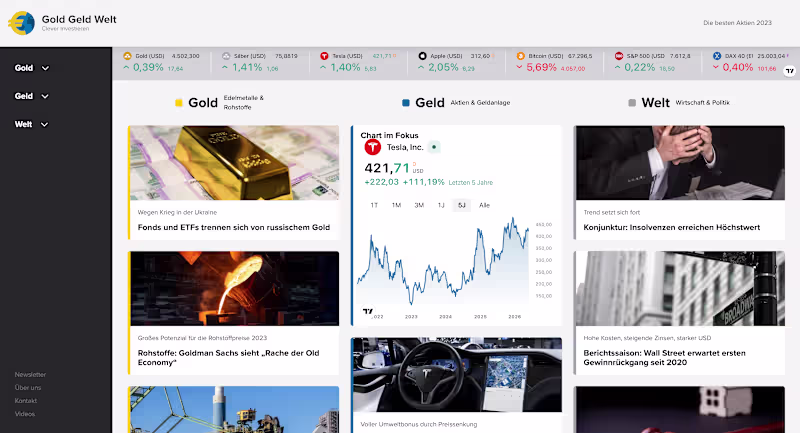Click the gray square Welt category marker
Viewport: 800px width, 433px height.
coord(632,103)
